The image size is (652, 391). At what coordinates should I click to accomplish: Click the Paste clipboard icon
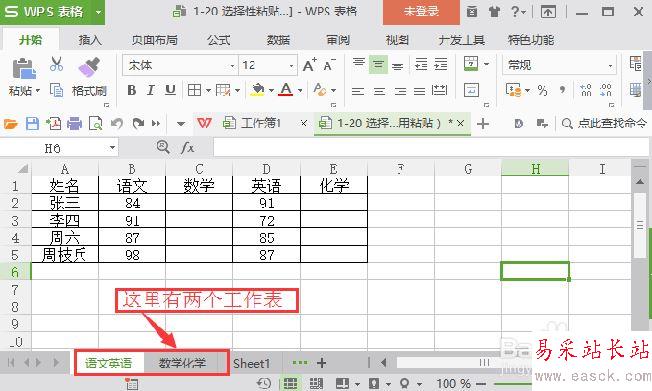tap(24, 68)
